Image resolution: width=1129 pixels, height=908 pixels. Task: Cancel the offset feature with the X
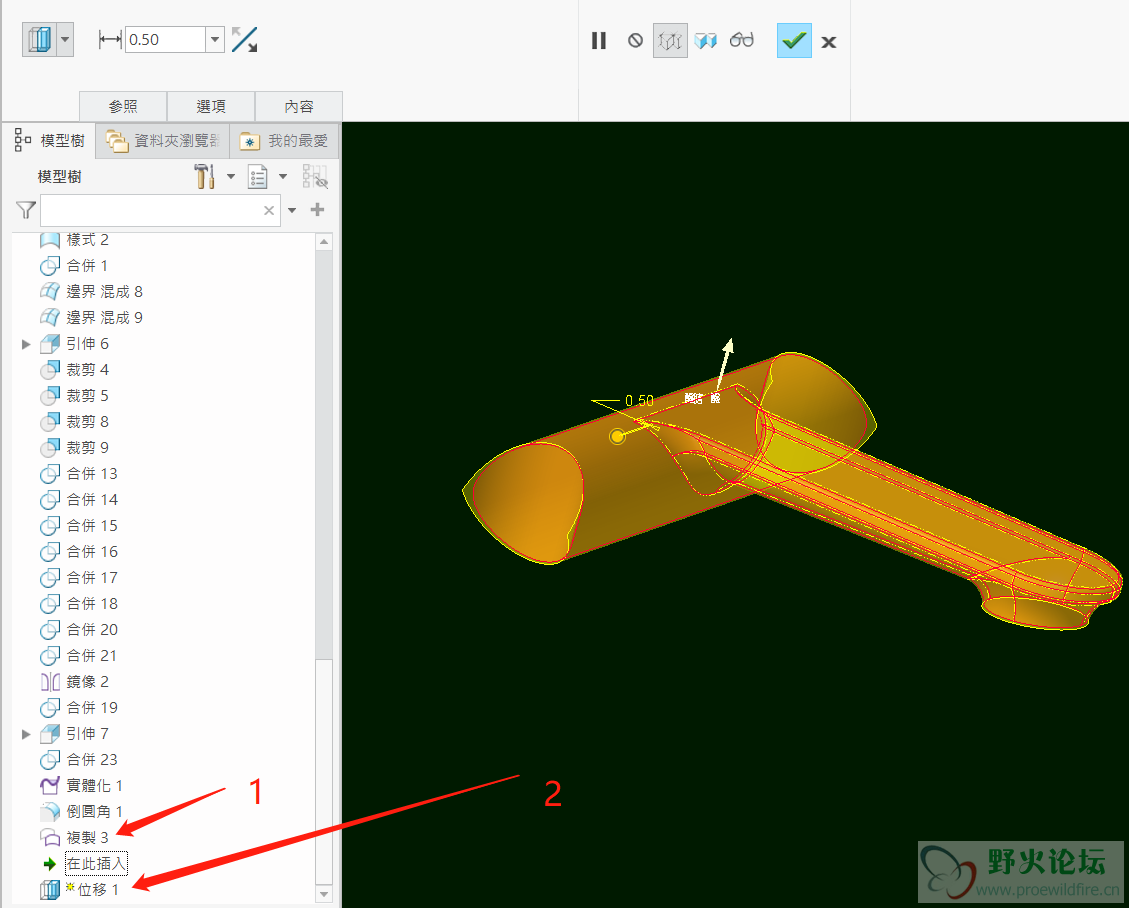click(x=829, y=42)
